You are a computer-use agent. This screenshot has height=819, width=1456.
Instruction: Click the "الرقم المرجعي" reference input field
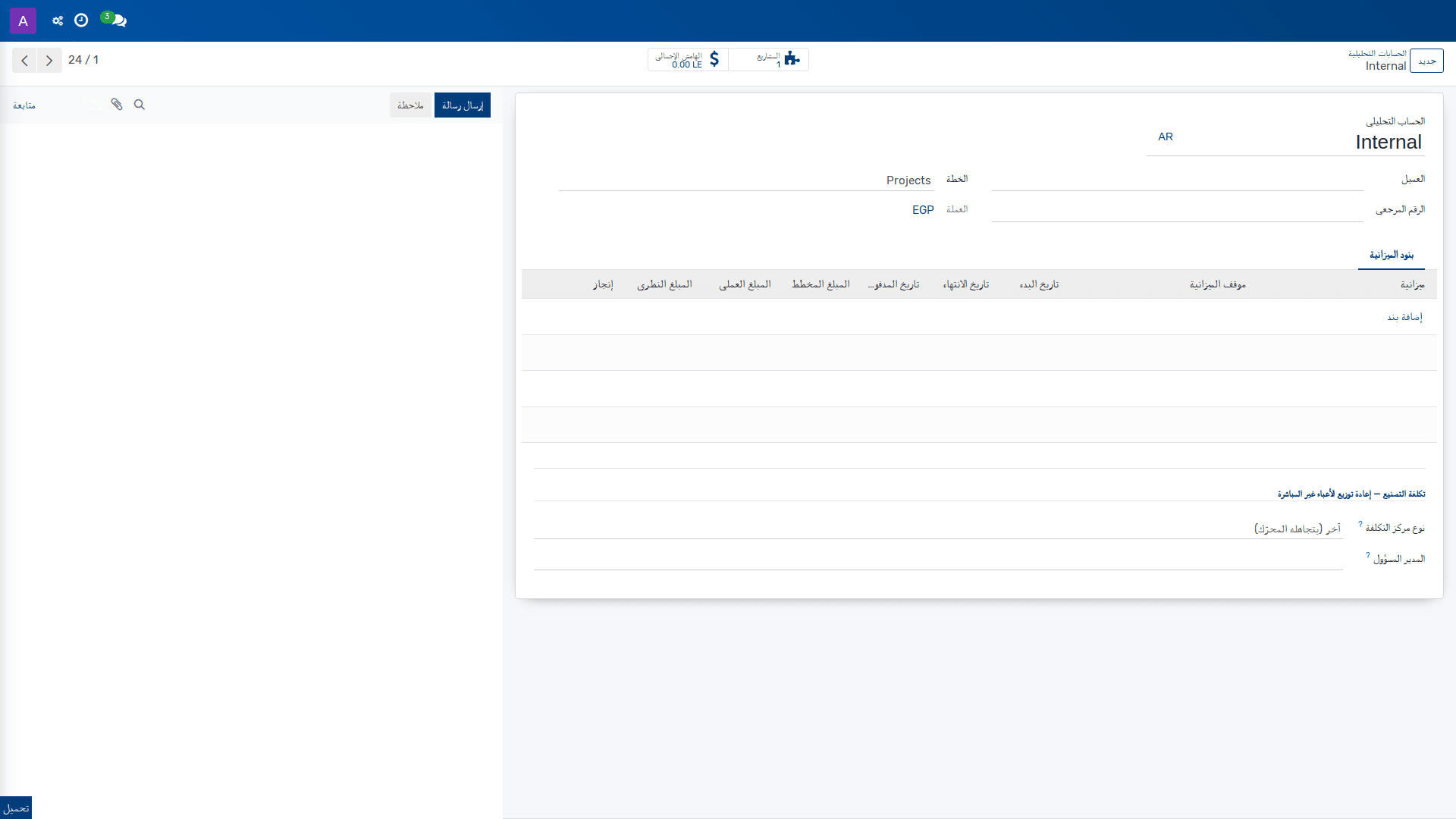(x=1178, y=211)
